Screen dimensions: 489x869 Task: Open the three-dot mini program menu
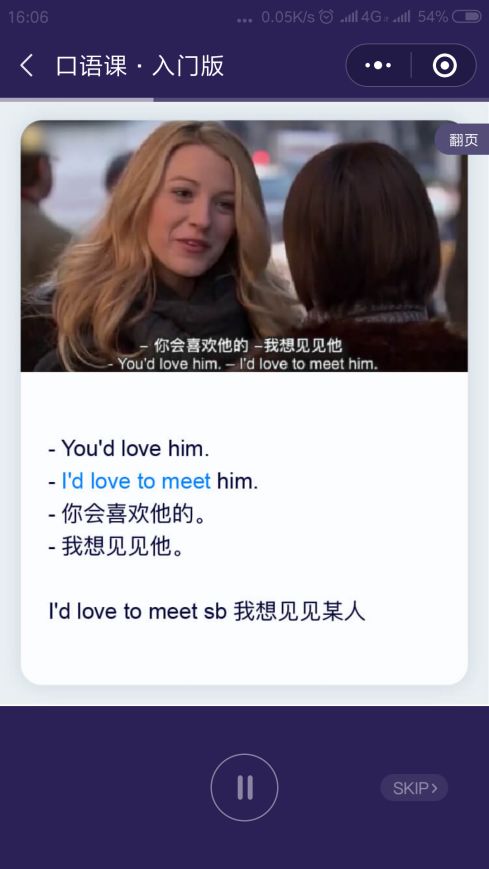tap(378, 65)
